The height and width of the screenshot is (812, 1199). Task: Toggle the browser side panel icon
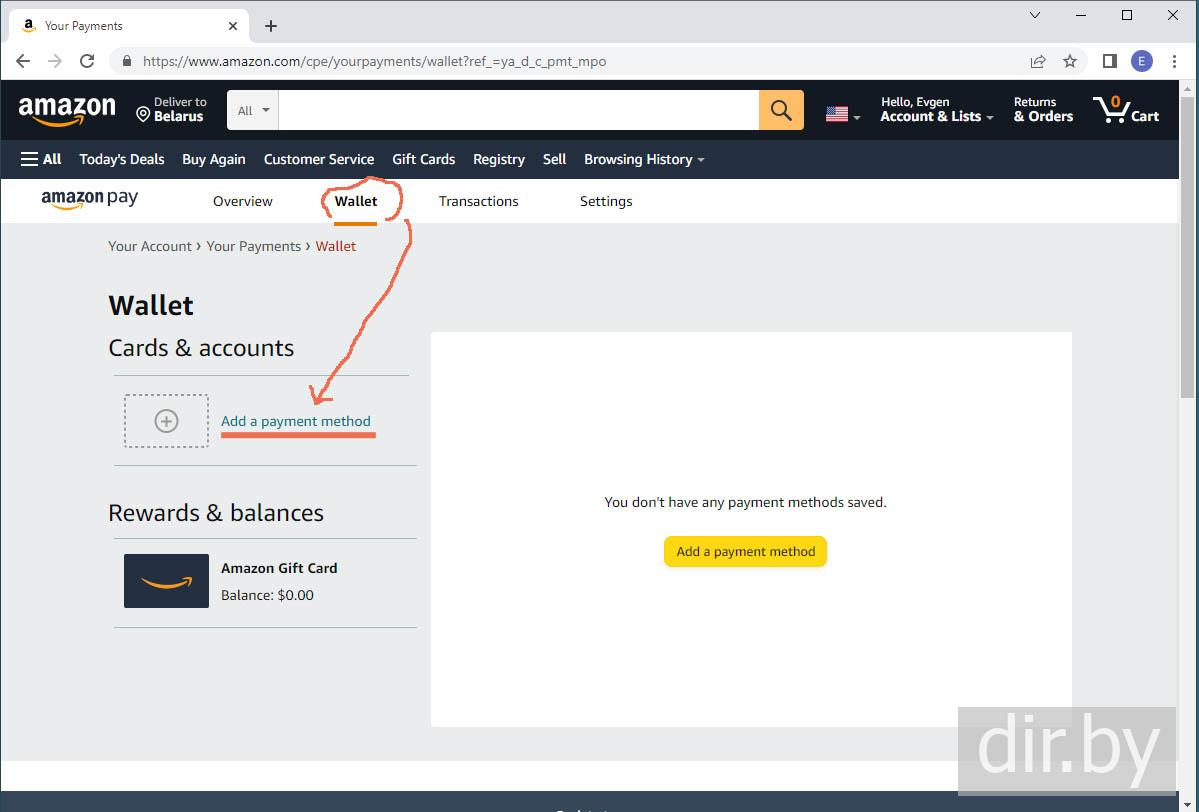click(x=1110, y=61)
